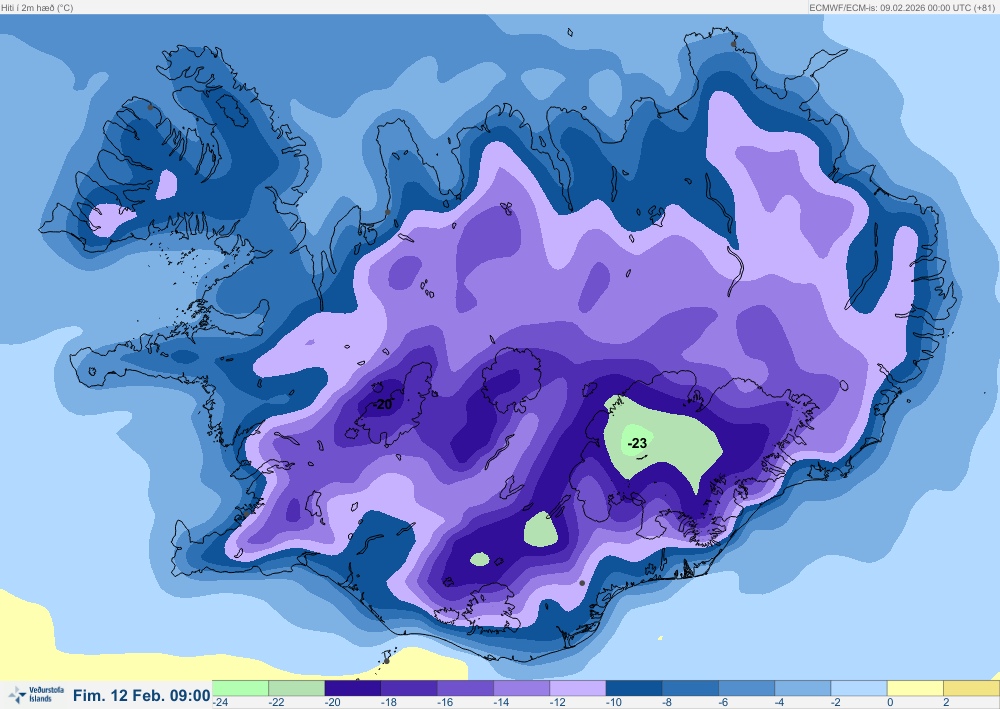Click the ECMWF/ECM-is model run timestamp
1000x709 pixels.
coord(903,8)
